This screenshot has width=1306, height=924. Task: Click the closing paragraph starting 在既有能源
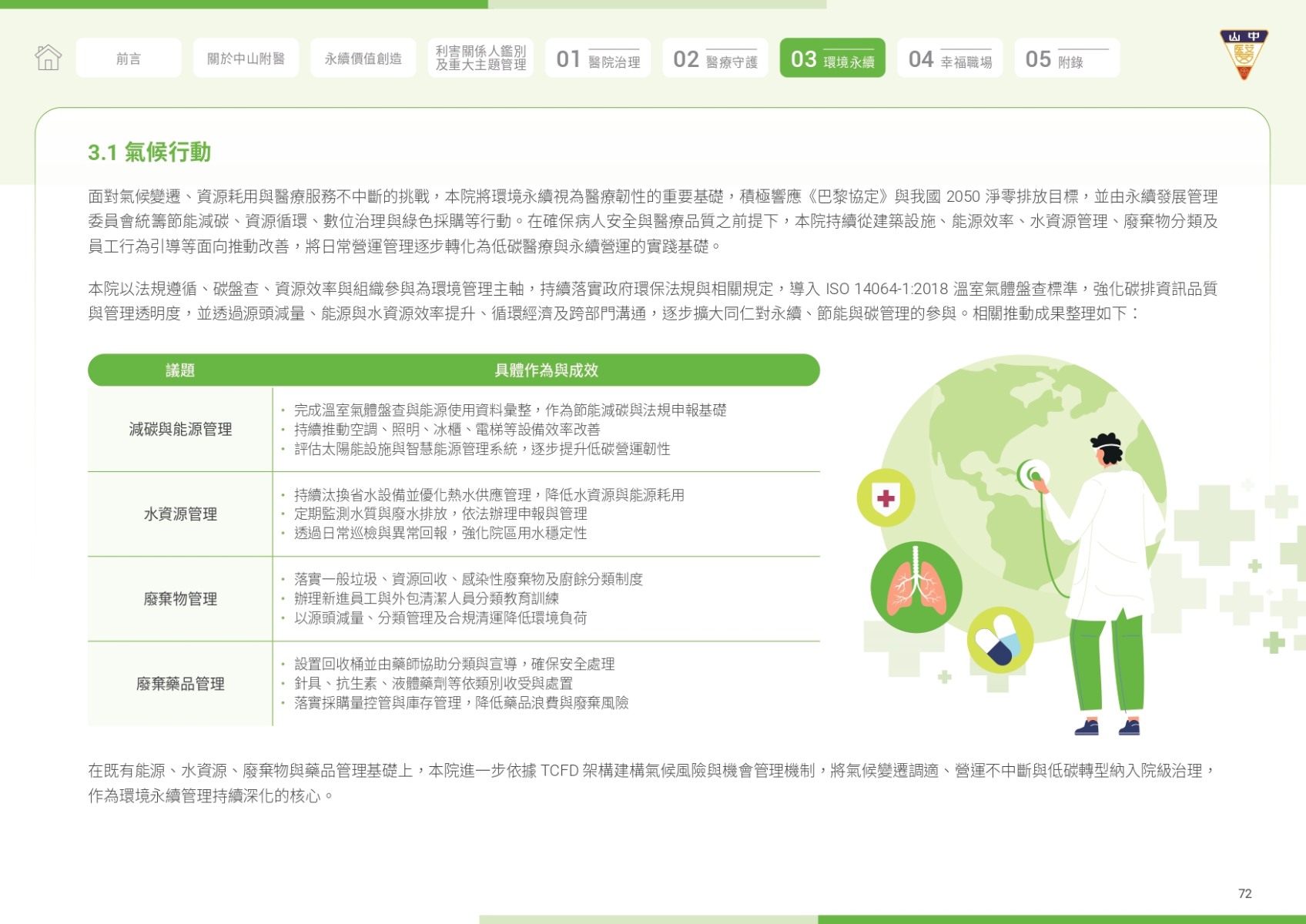tap(653, 783)
